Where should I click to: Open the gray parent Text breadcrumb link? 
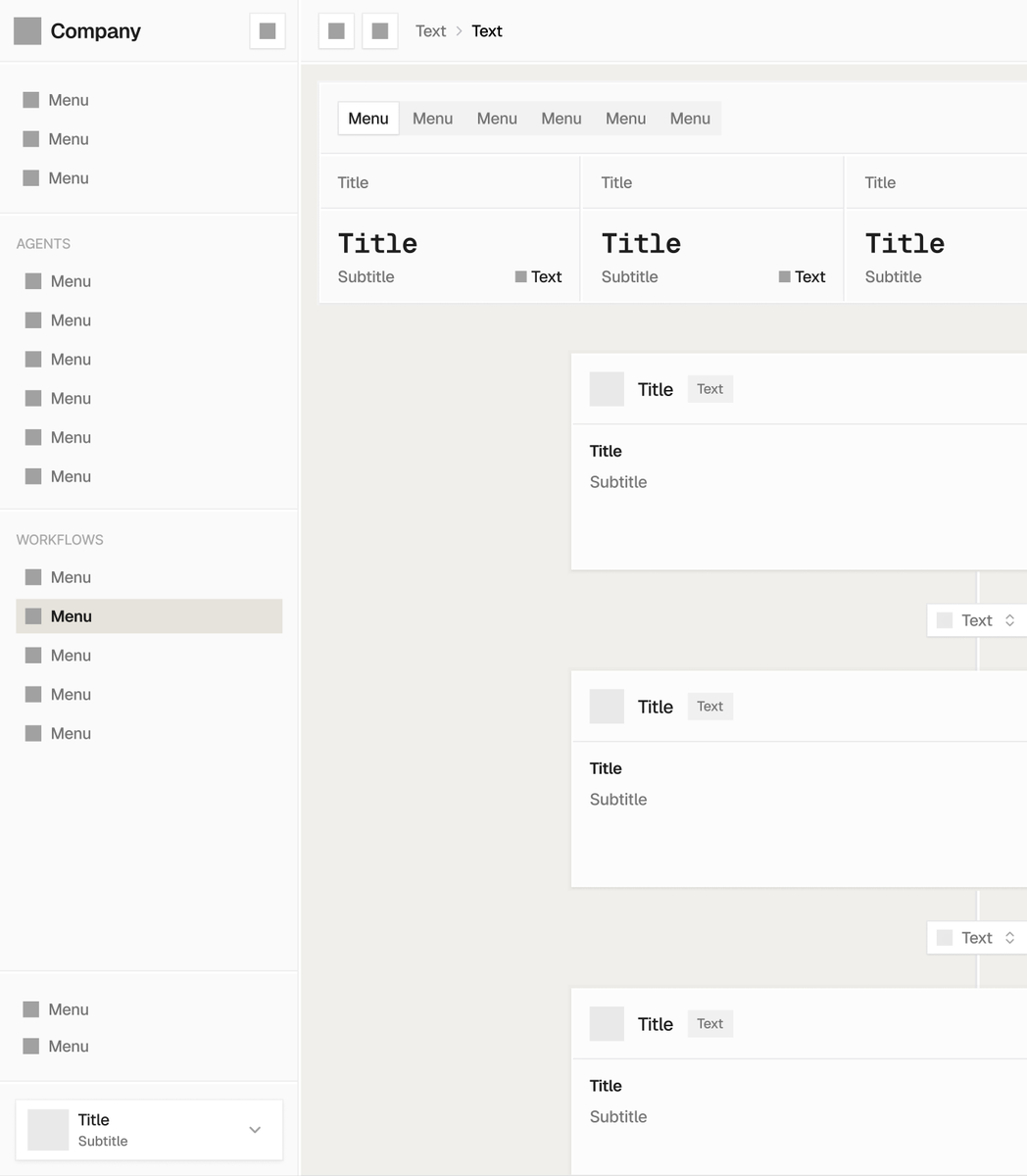430,31
